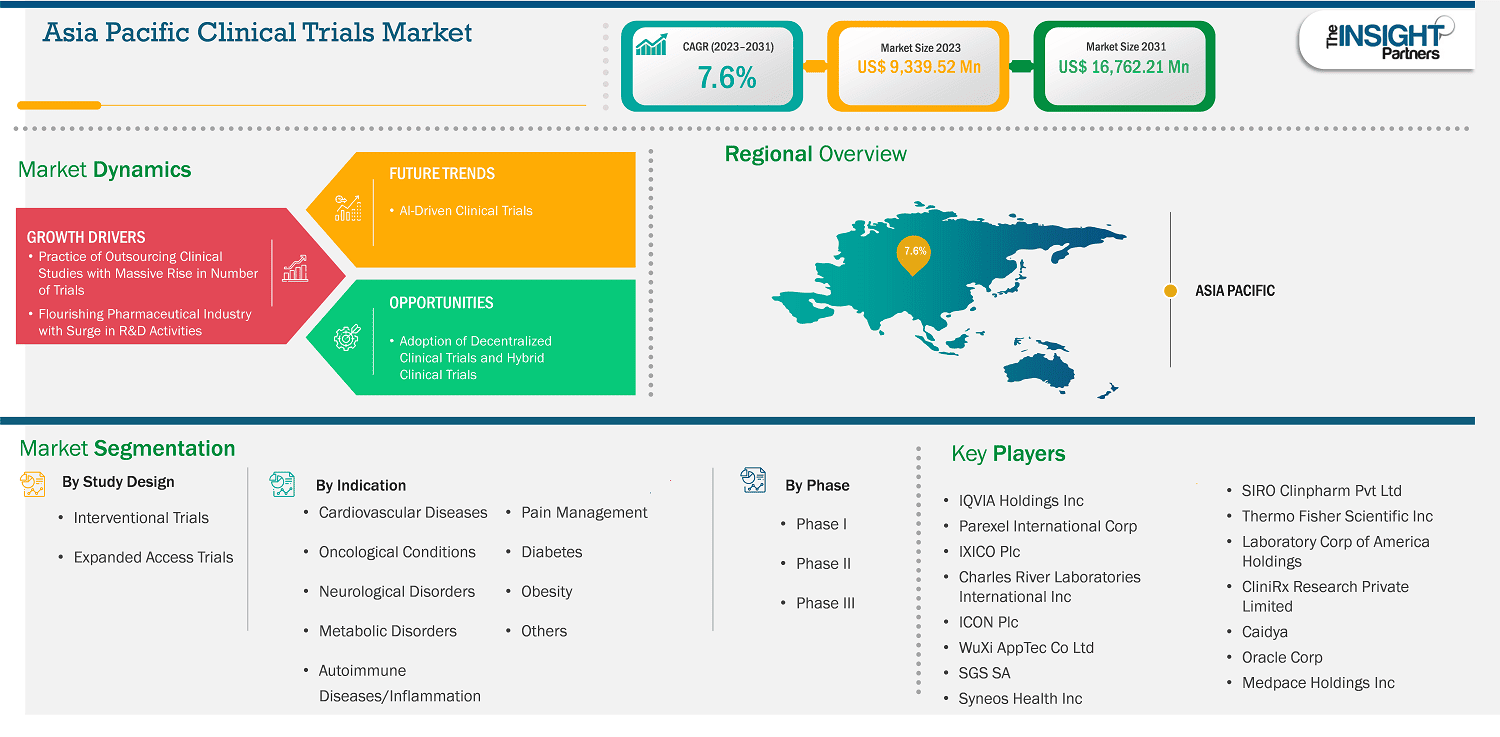Click the By Study Design document icon
The width and height of the screenshot is (1500, 737).
tap(33, 484)
